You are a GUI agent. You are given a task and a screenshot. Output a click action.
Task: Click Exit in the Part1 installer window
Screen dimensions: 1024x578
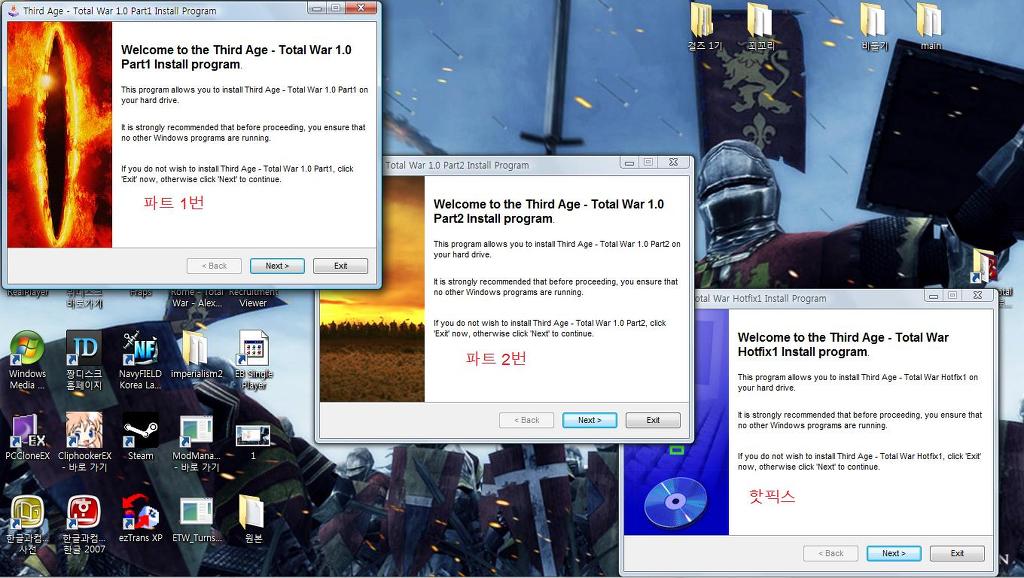click(x=340, y=266)
